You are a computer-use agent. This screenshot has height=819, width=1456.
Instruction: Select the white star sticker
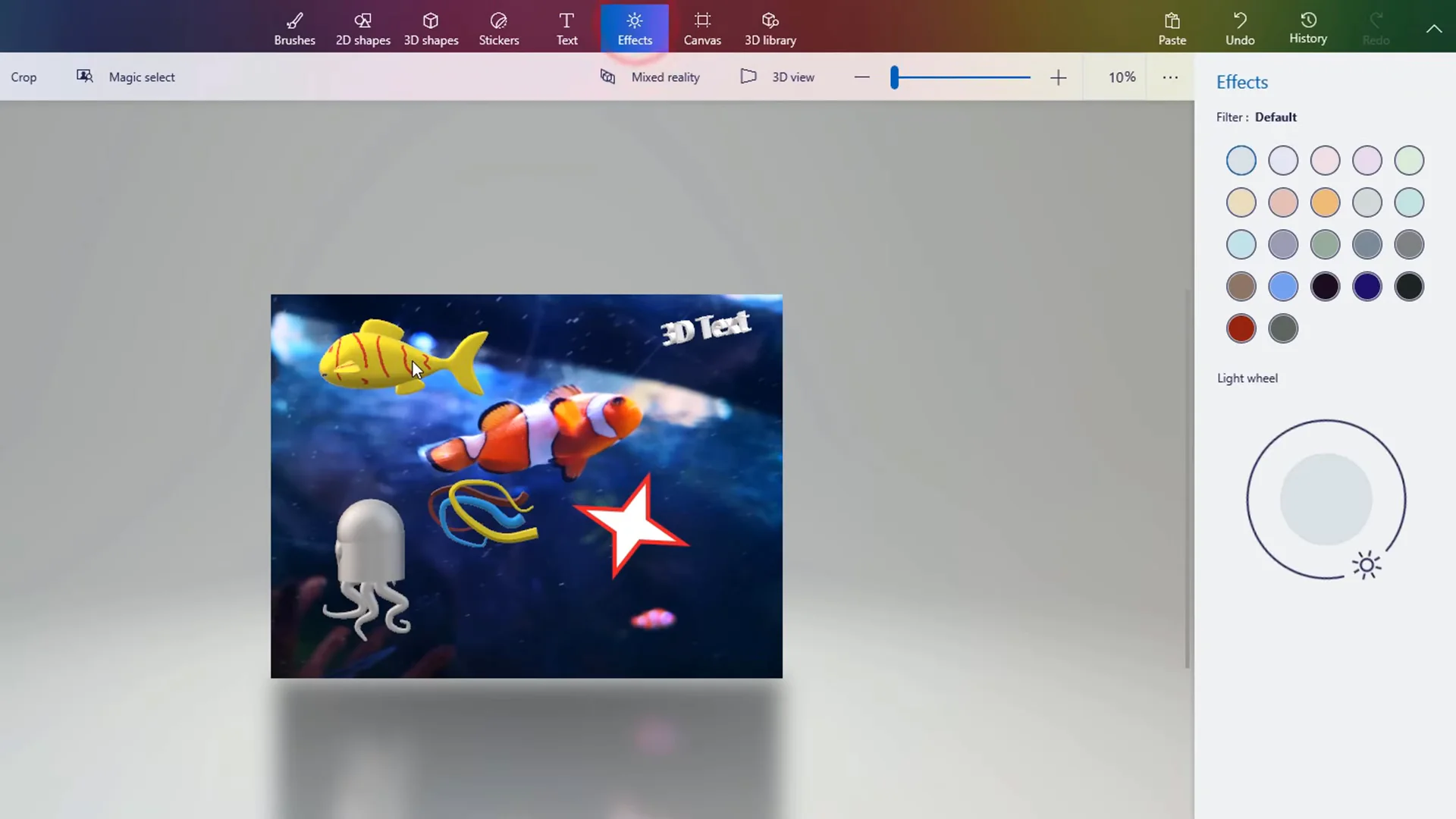point(631,526)
